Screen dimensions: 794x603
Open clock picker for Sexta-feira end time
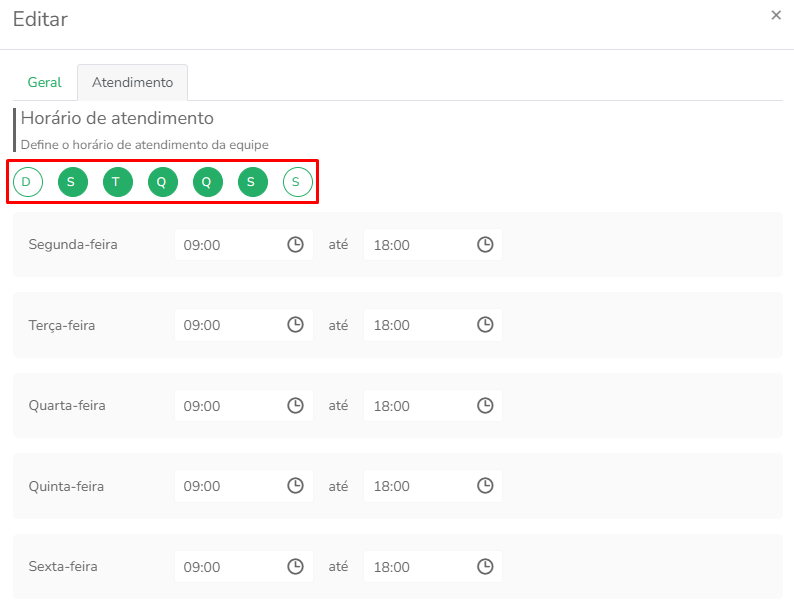[x=485, y=566]
